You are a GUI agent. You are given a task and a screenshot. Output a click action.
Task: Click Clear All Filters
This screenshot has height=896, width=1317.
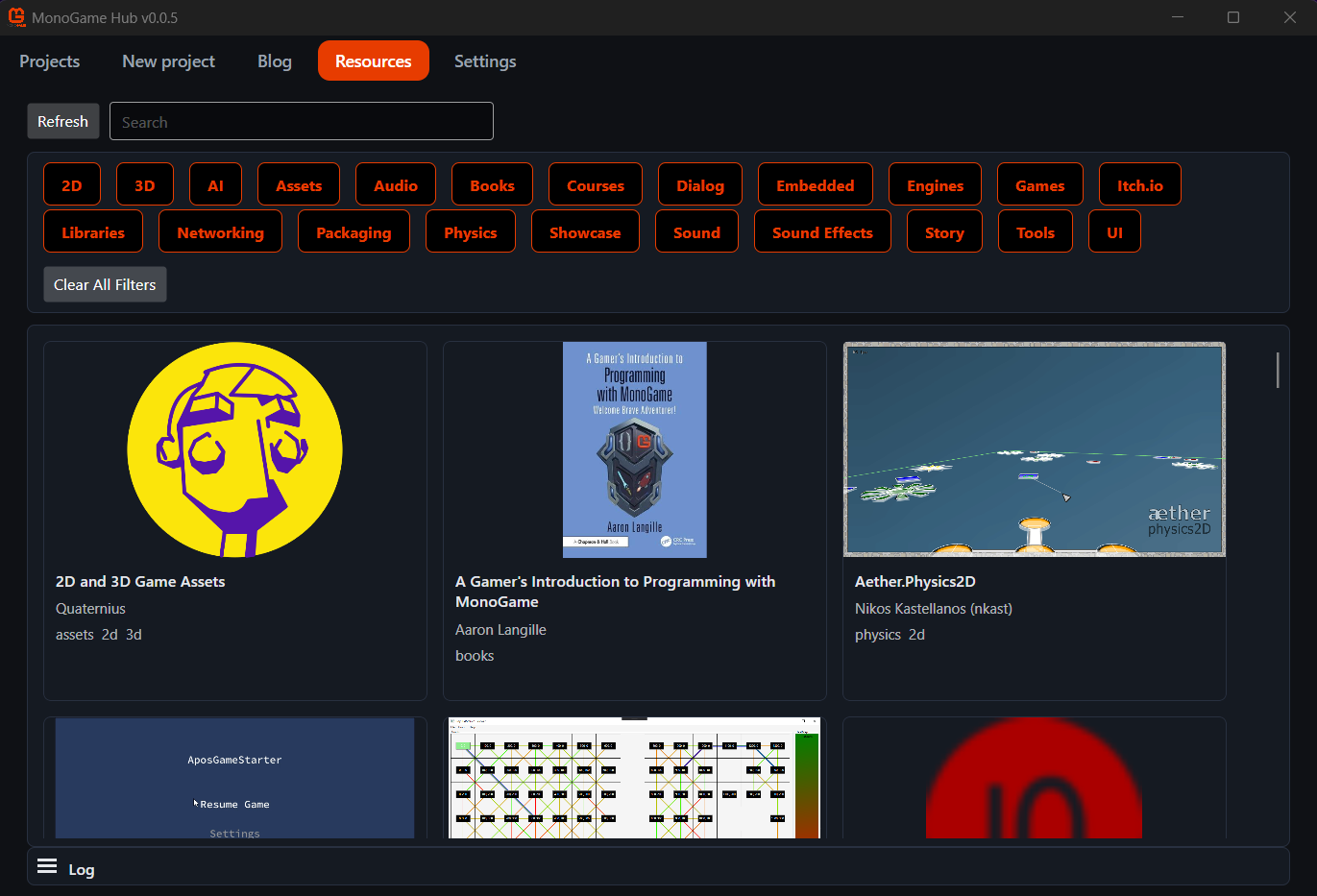[105, 284]
